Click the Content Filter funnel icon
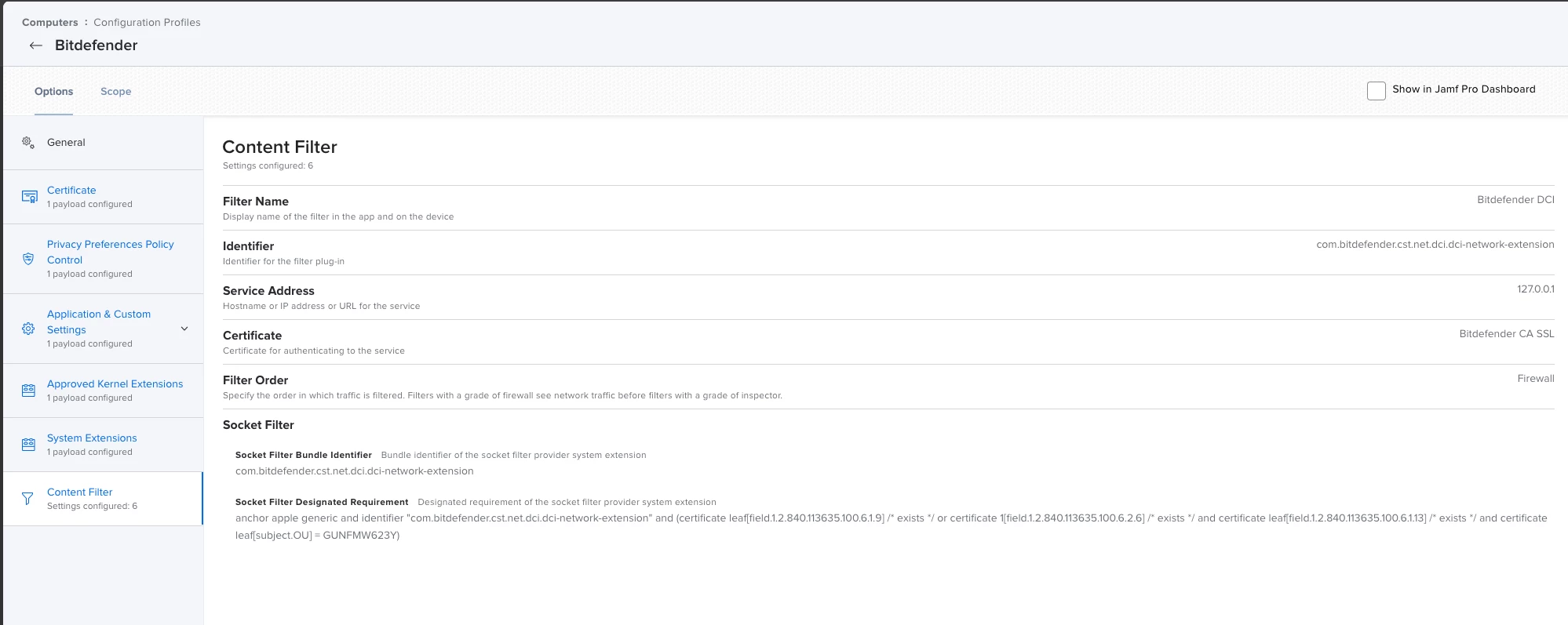Image resolution: width=1568 pixels, height=625 pixels. point(27,499)
